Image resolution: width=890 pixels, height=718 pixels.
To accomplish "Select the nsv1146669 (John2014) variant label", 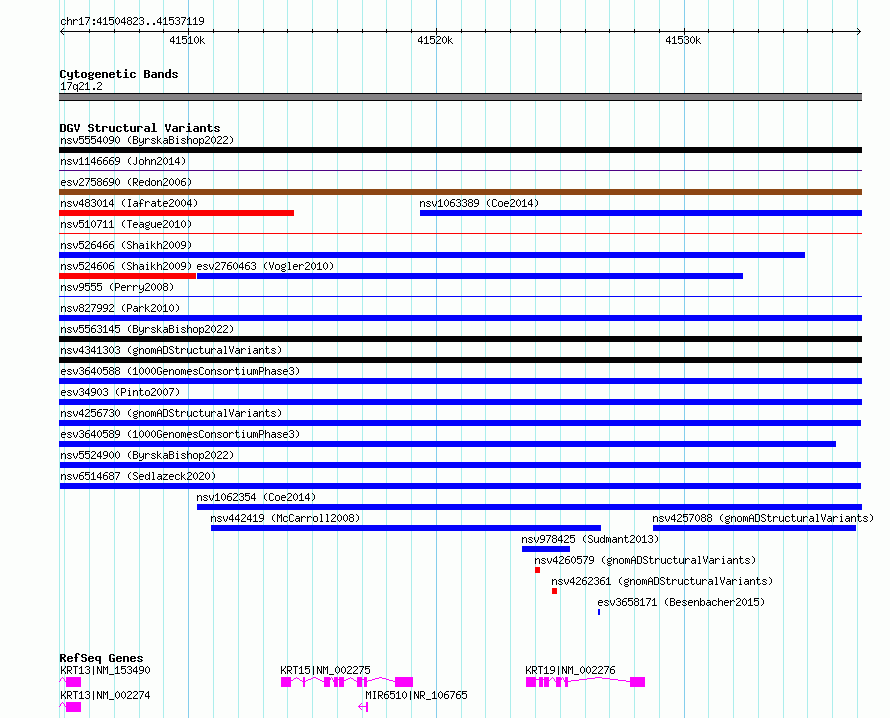I will 123,161.
